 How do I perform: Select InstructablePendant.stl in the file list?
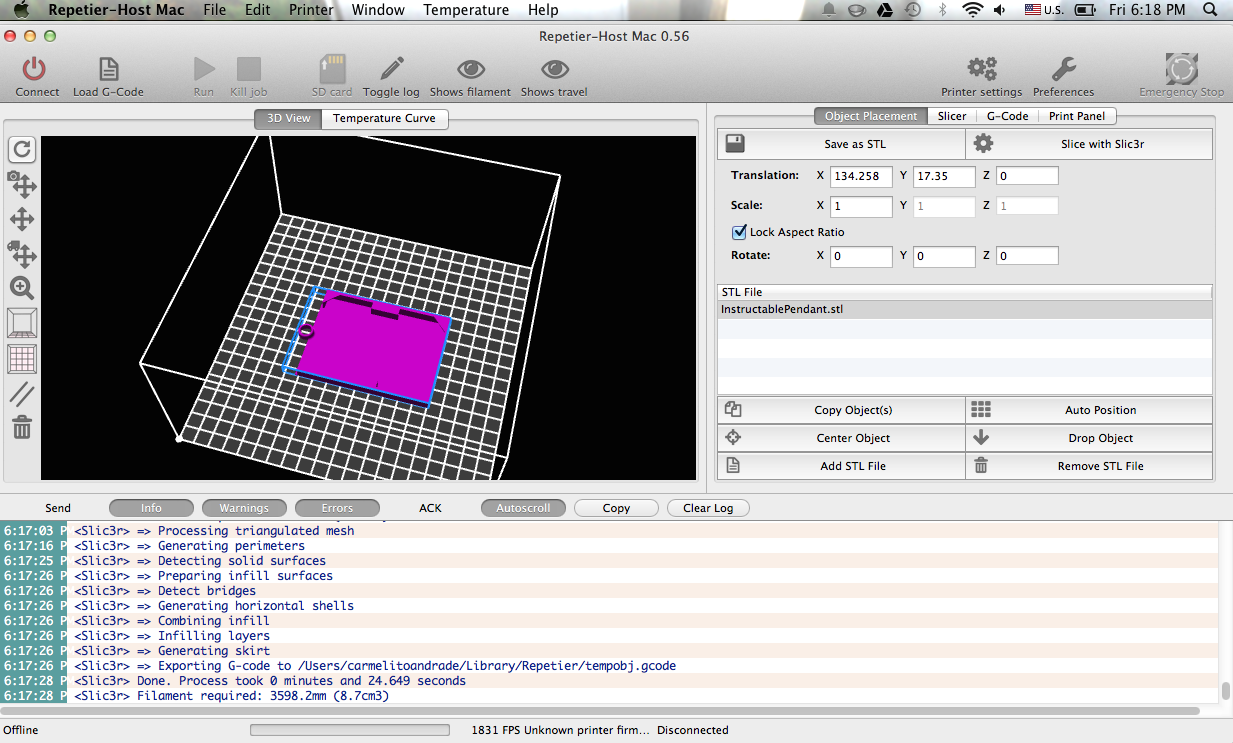coord(965,310)
